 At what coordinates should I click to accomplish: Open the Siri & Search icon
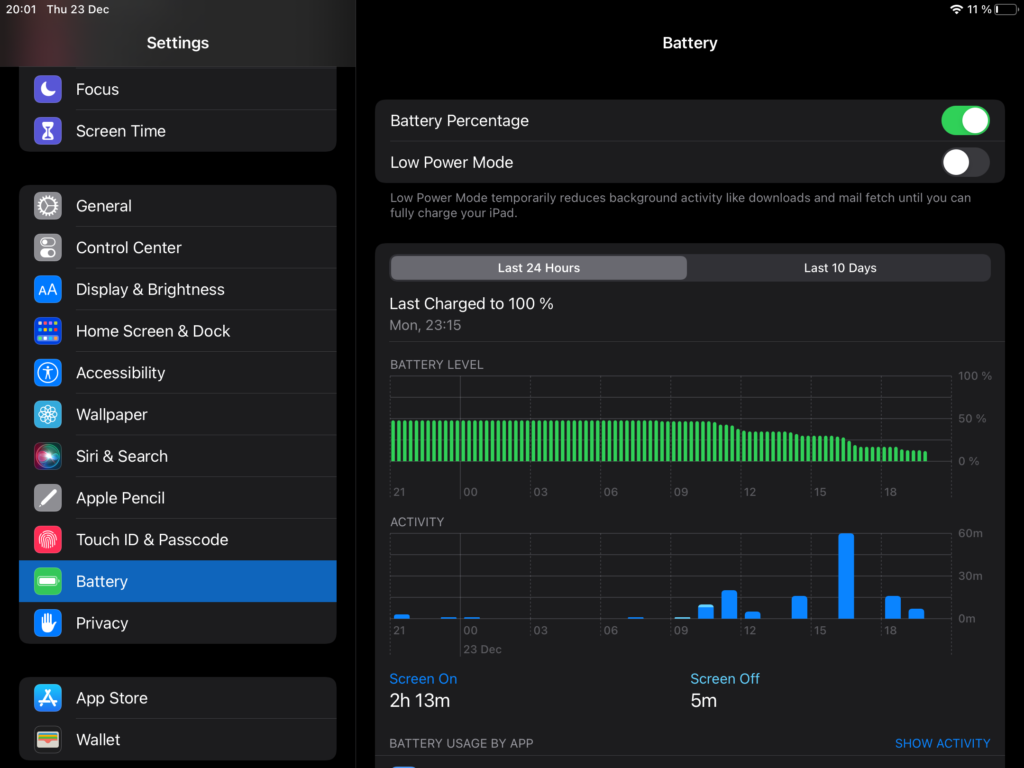coord(48,456)
